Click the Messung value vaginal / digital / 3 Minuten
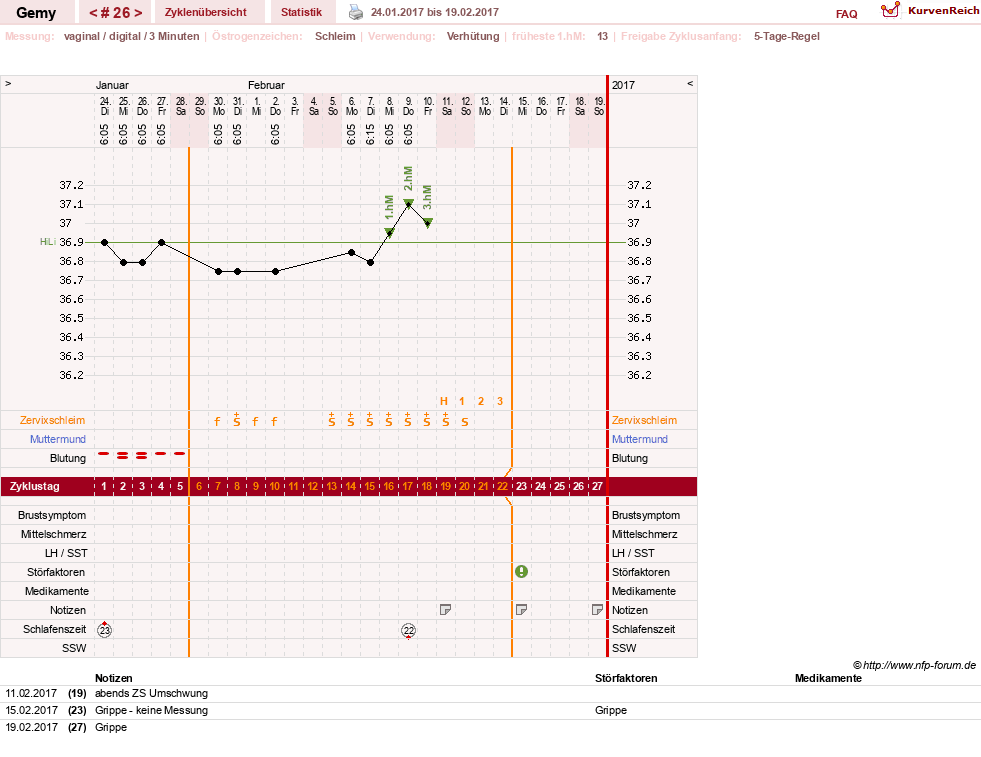The image size is (981, 757). (131, 36)
